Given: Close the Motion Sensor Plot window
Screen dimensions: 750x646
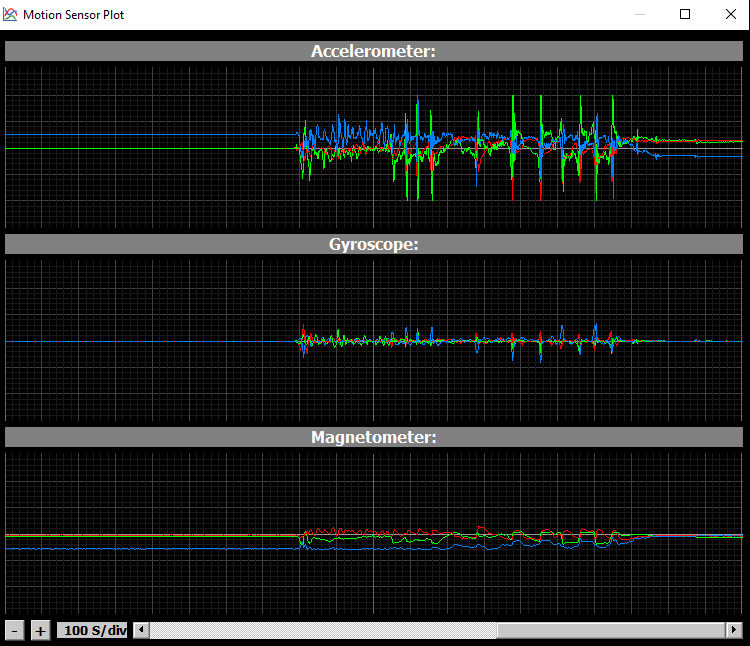Looking at the screenshot, I should coord(730,15).
